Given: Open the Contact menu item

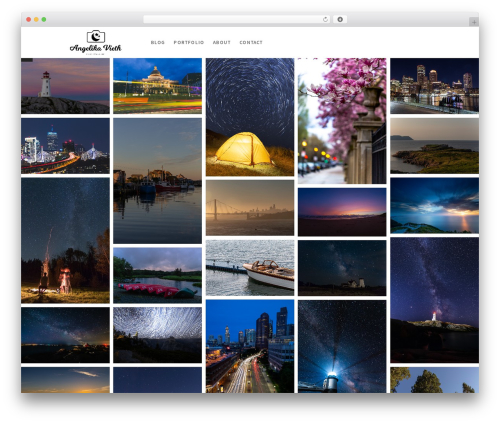Looking at the screenshot, I should pyautogui.click(x=251, y=42).
